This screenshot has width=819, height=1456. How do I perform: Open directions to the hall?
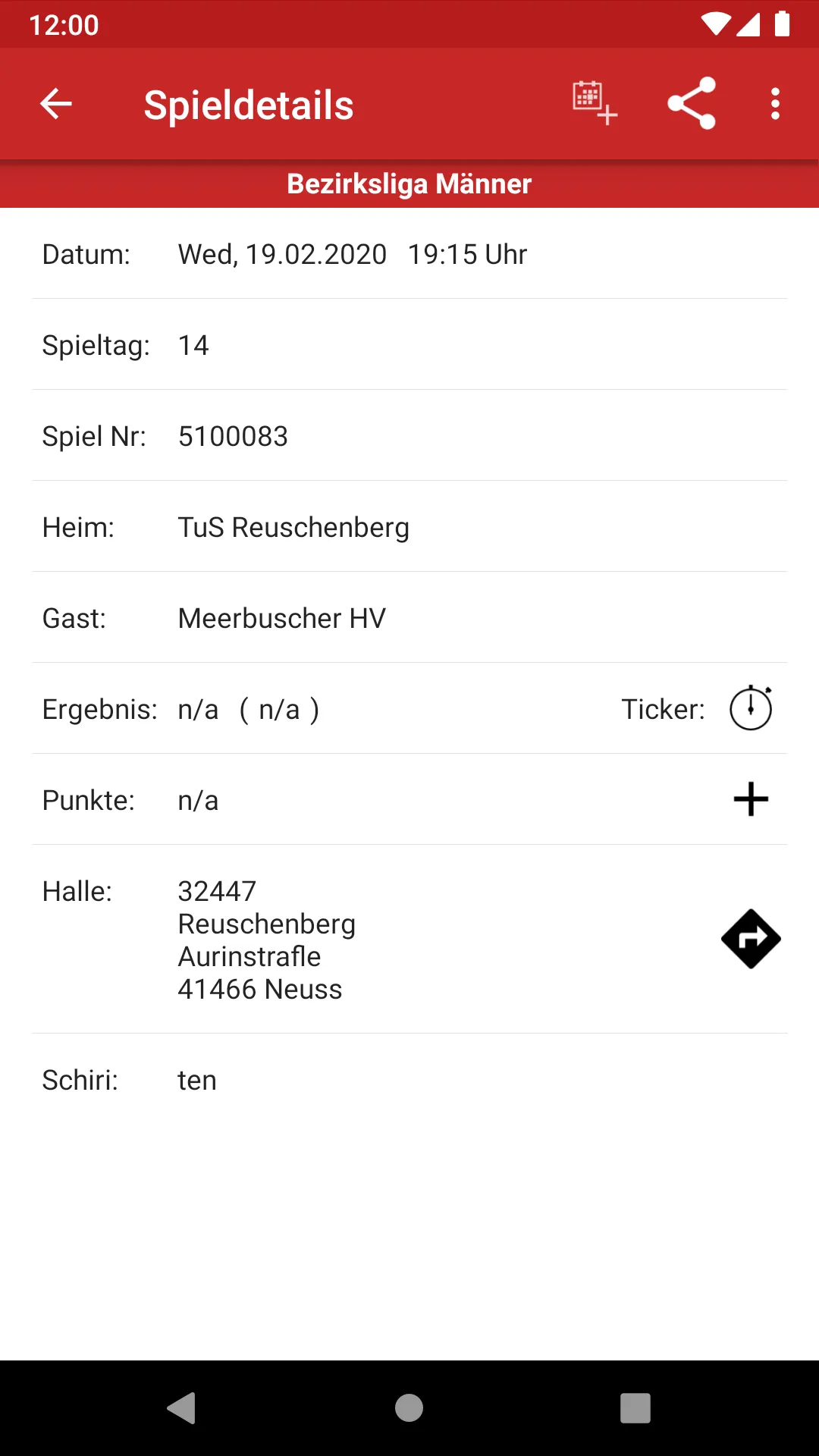tap(750, 939)
